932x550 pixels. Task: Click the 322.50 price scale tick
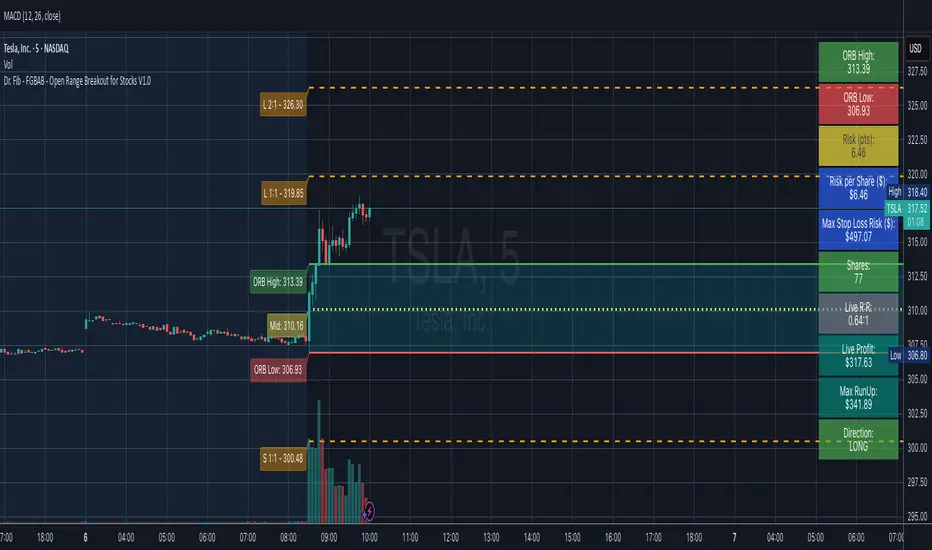[917, 140]
